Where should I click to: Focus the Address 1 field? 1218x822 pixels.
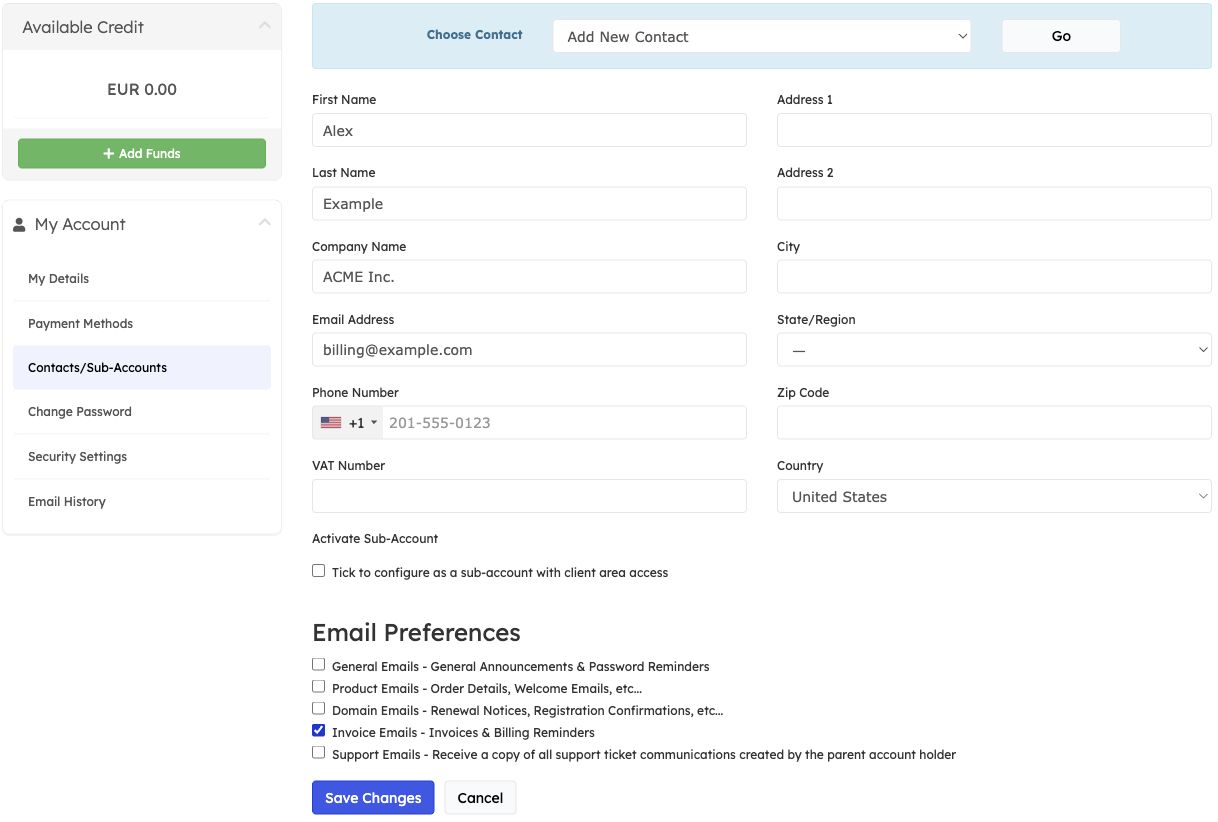[994, 130]
